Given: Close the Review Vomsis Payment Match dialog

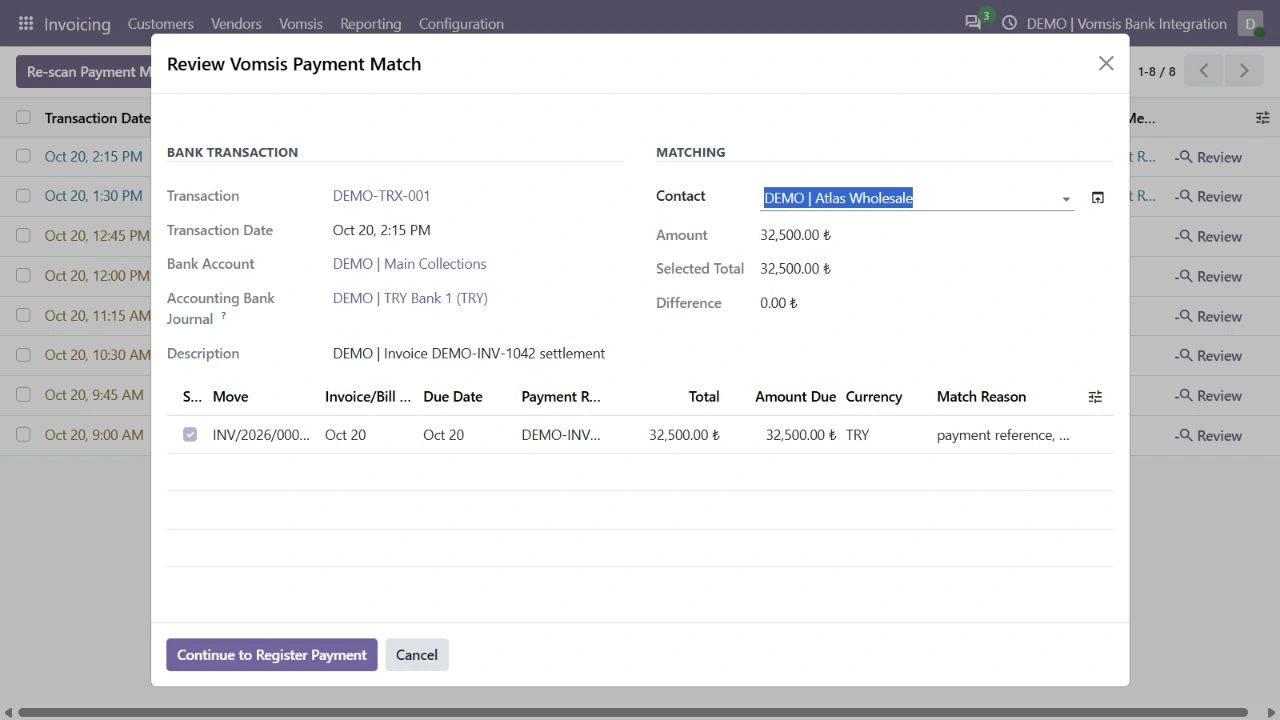Looking at the screenshot, I should point(1106,63).
